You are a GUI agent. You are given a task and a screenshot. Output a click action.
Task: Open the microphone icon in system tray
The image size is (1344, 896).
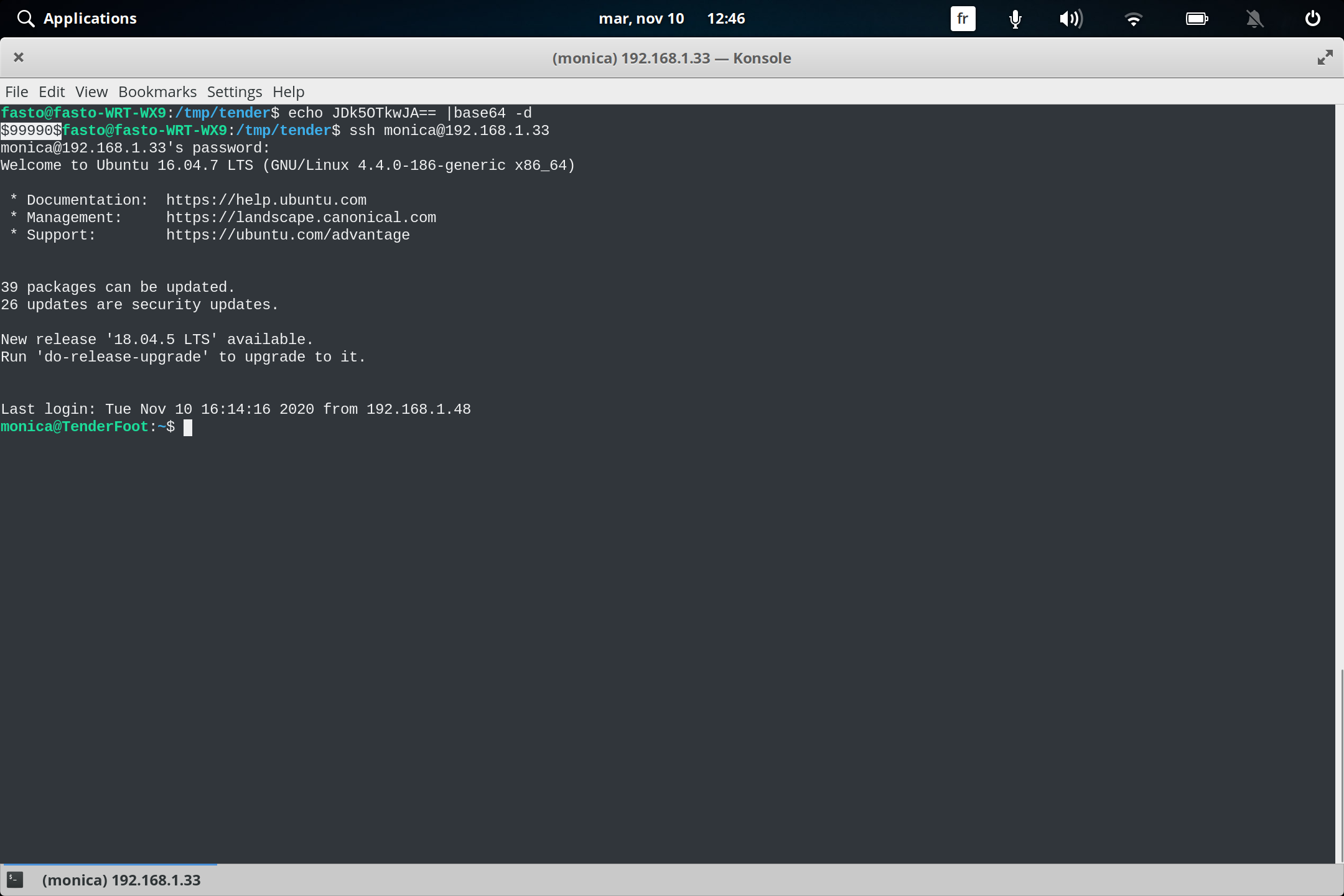pos(1014,19)
